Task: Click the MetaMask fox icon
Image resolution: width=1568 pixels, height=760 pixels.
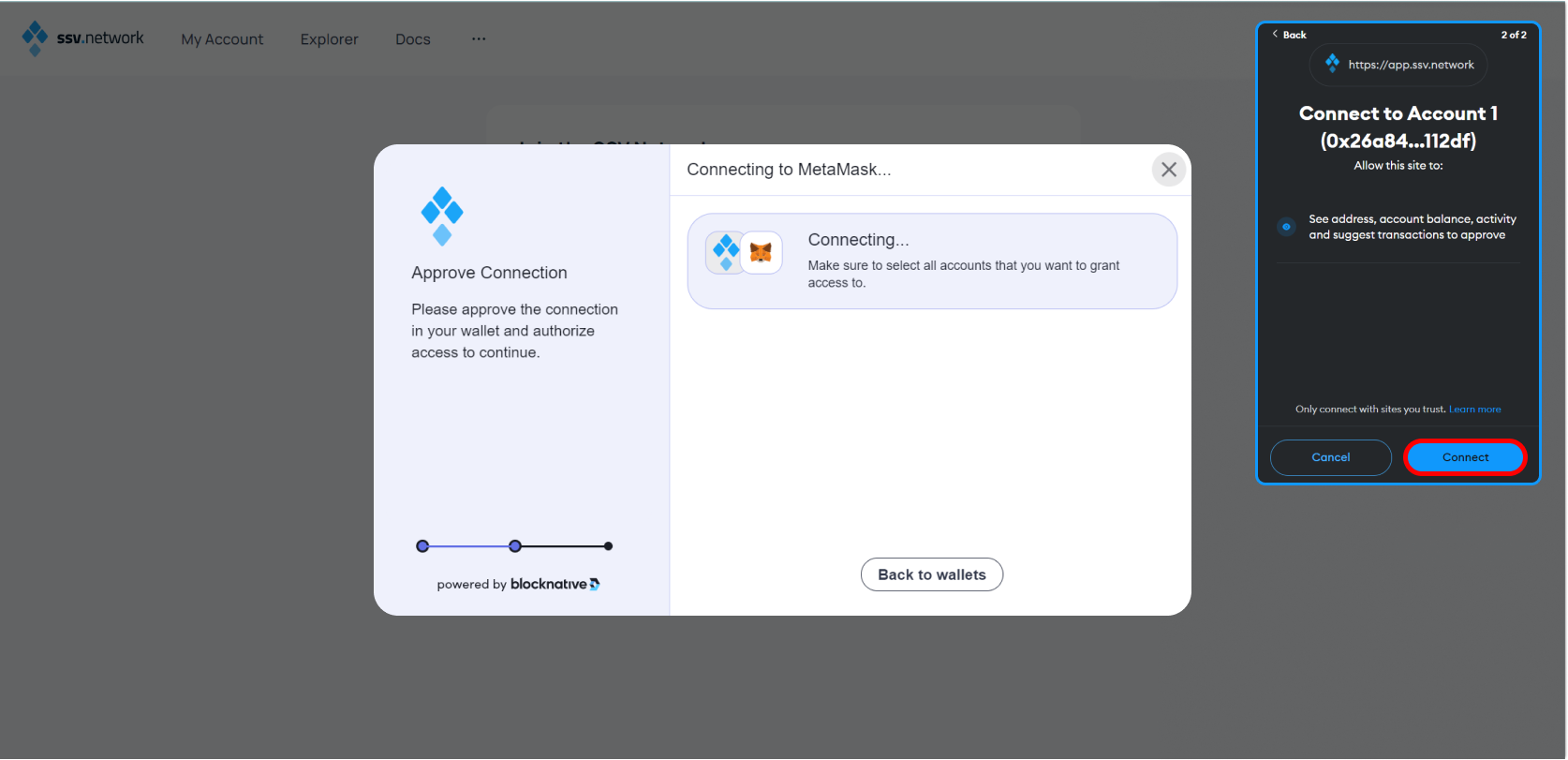Action: 762,252
